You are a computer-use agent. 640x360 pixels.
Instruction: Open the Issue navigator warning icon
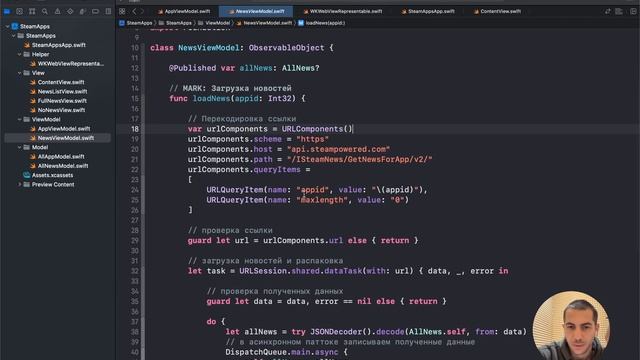click(57, 11)
